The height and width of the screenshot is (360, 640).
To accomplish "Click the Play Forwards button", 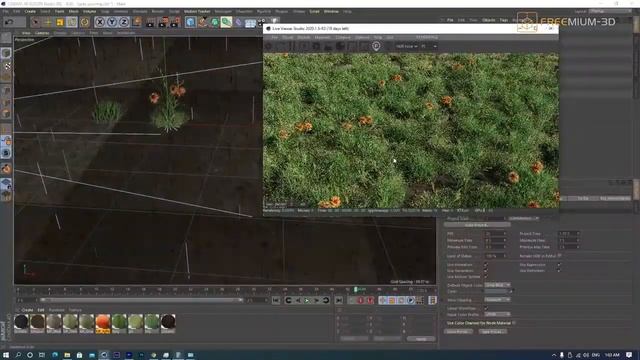I will (x=307, y=300).
